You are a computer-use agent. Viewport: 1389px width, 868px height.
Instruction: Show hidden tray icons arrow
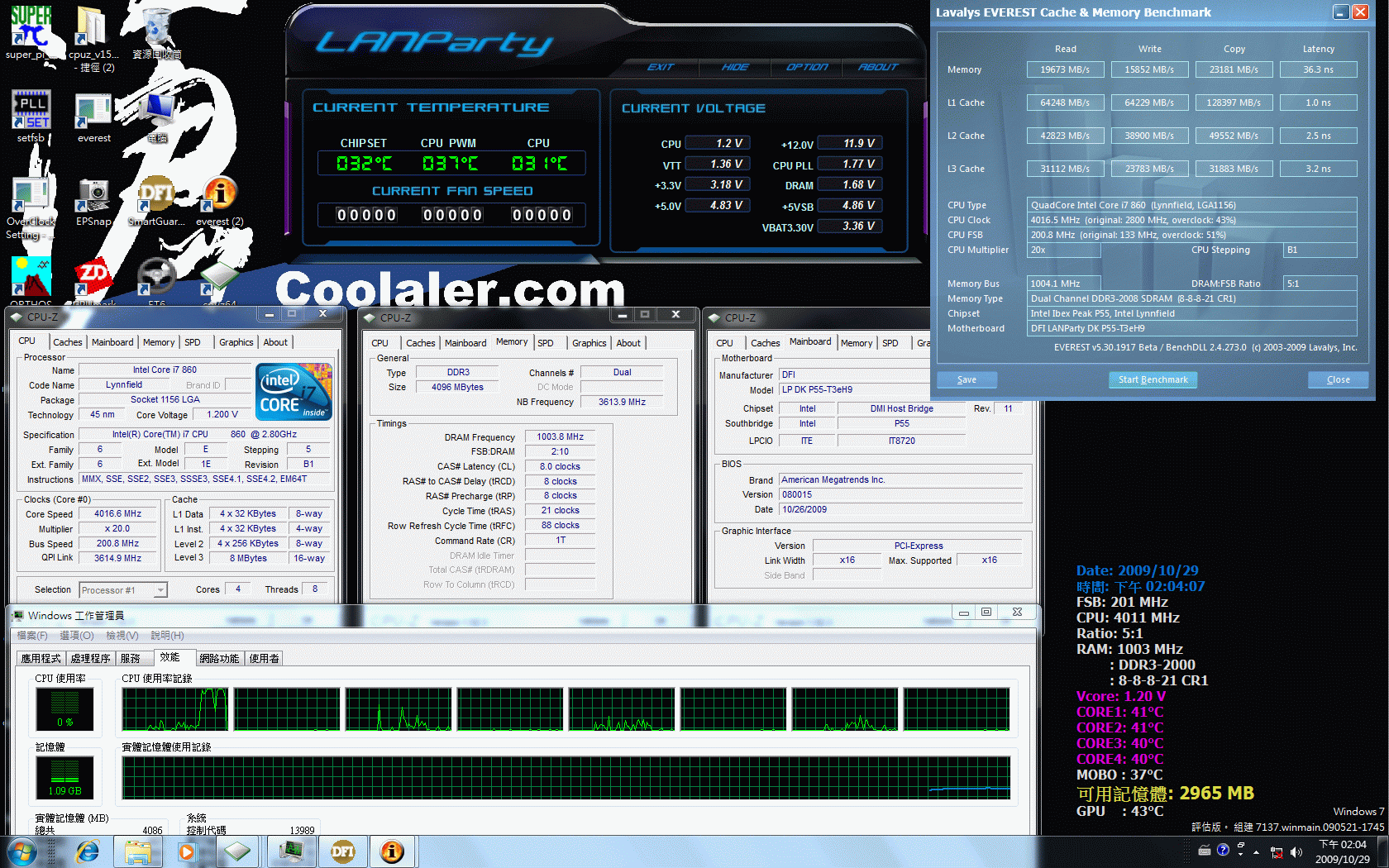[x=1257, y=852]
